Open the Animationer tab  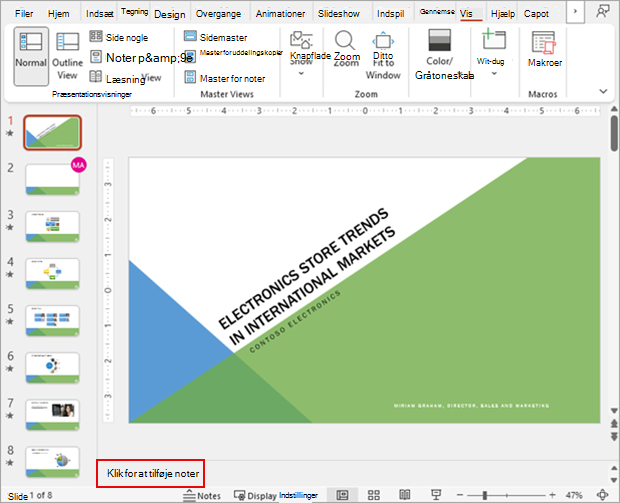pos(280,14)
